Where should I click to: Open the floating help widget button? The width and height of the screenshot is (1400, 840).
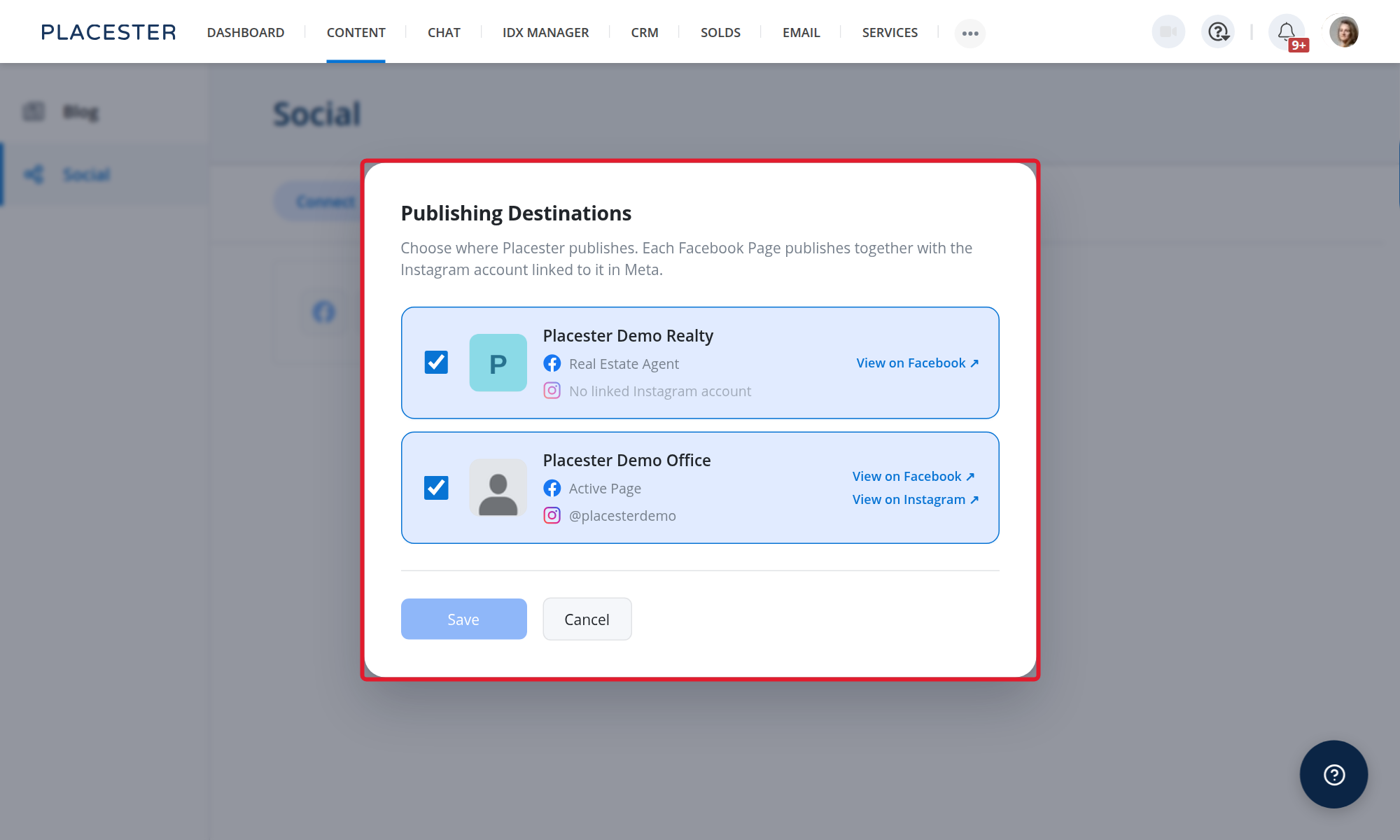tap(1333, 774)
